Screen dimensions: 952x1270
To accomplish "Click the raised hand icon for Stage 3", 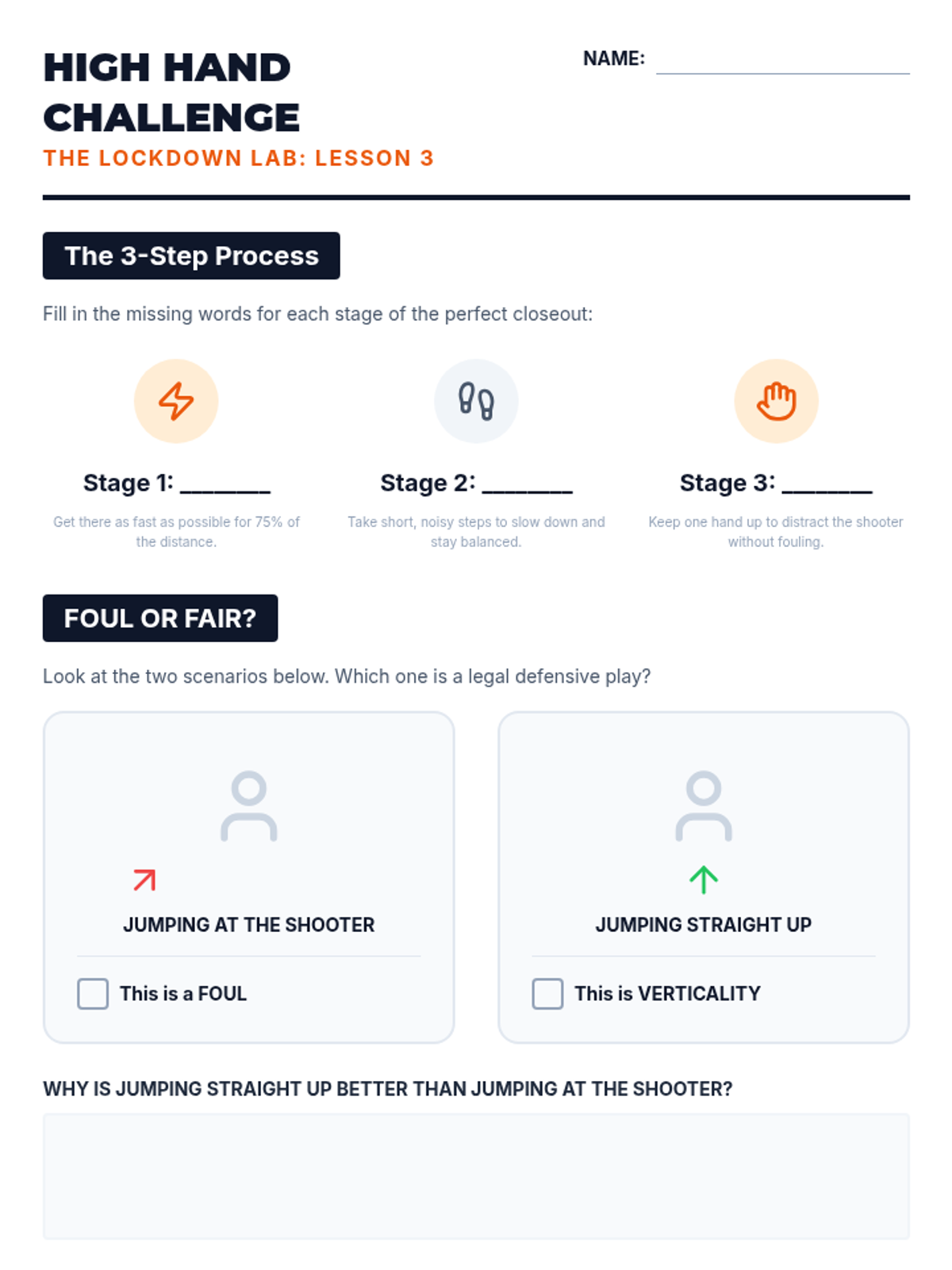I will click(x=776, y=401).
